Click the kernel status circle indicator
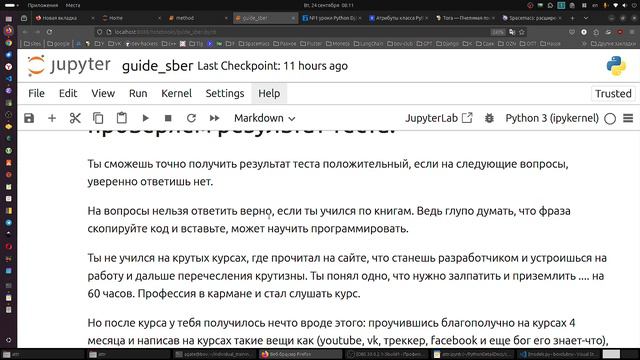This screenshot has width=640, height=360. 610,119
